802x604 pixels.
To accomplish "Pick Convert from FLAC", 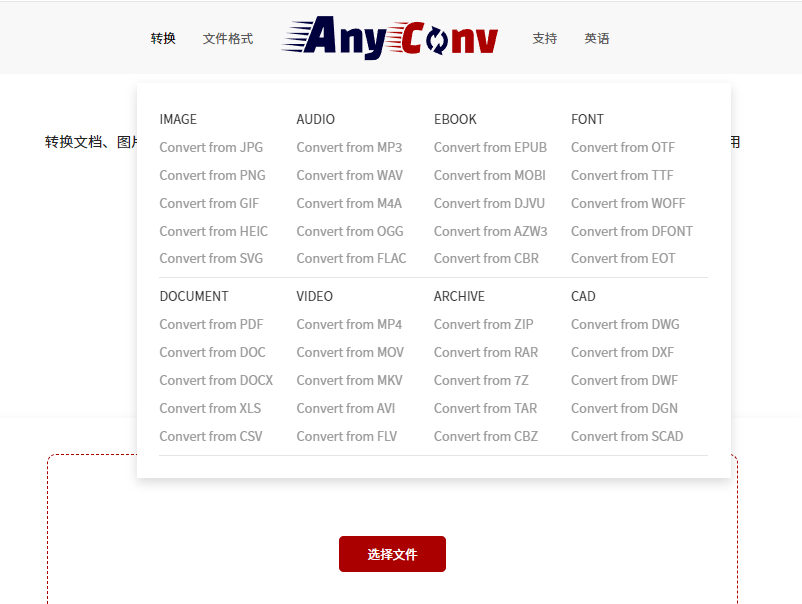I will [x=351, y=258].
